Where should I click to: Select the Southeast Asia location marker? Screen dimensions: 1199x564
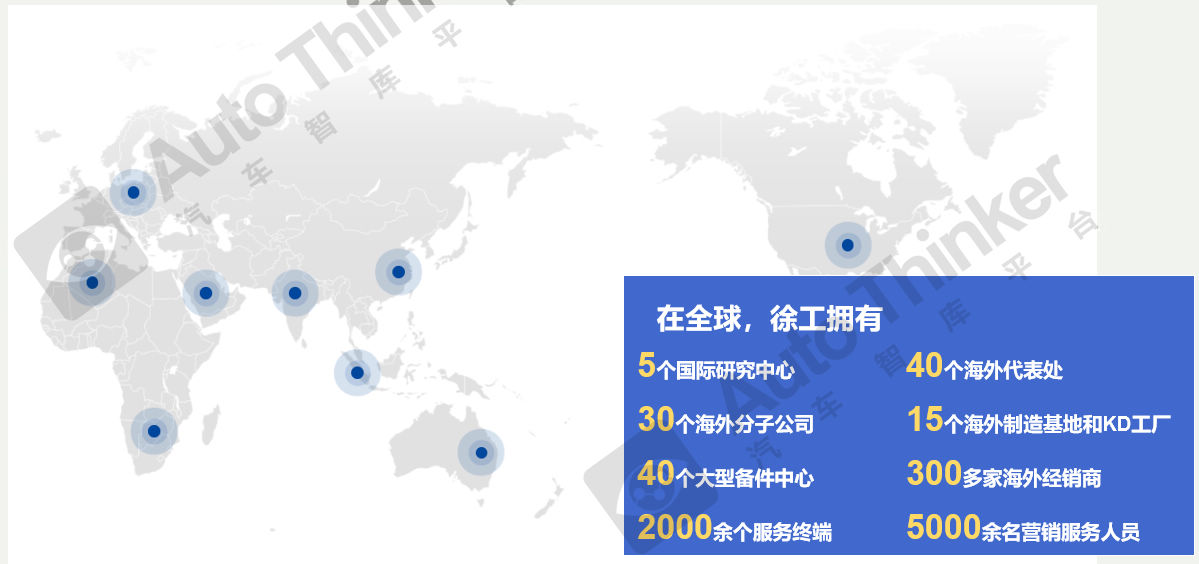click(x=357, y=373)
